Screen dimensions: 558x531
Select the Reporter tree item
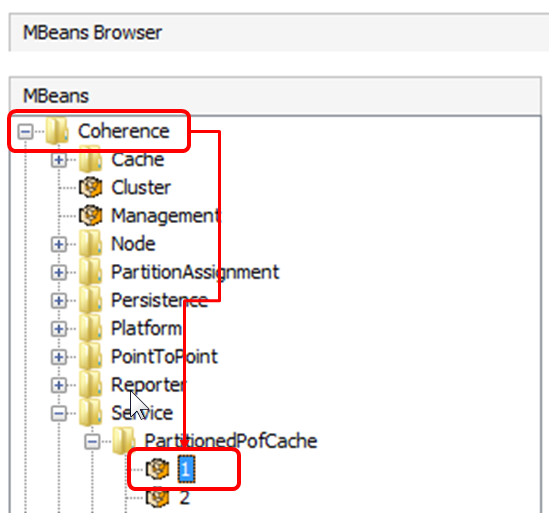click(148, 385)
